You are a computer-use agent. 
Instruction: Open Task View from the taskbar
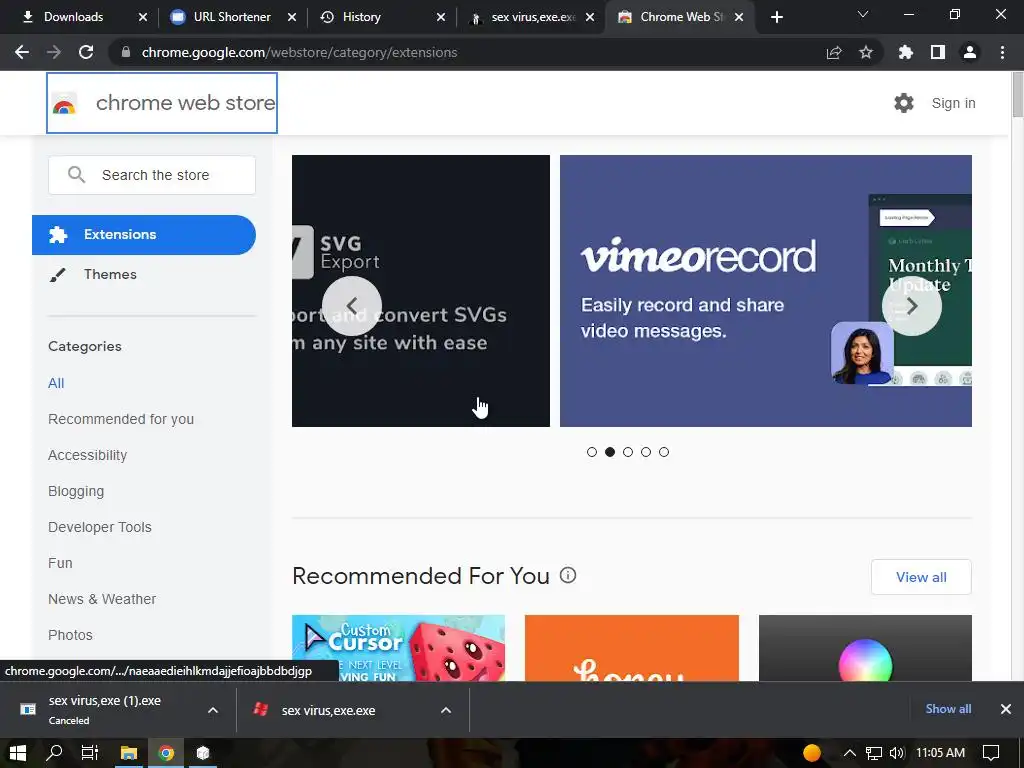(90, 753)
